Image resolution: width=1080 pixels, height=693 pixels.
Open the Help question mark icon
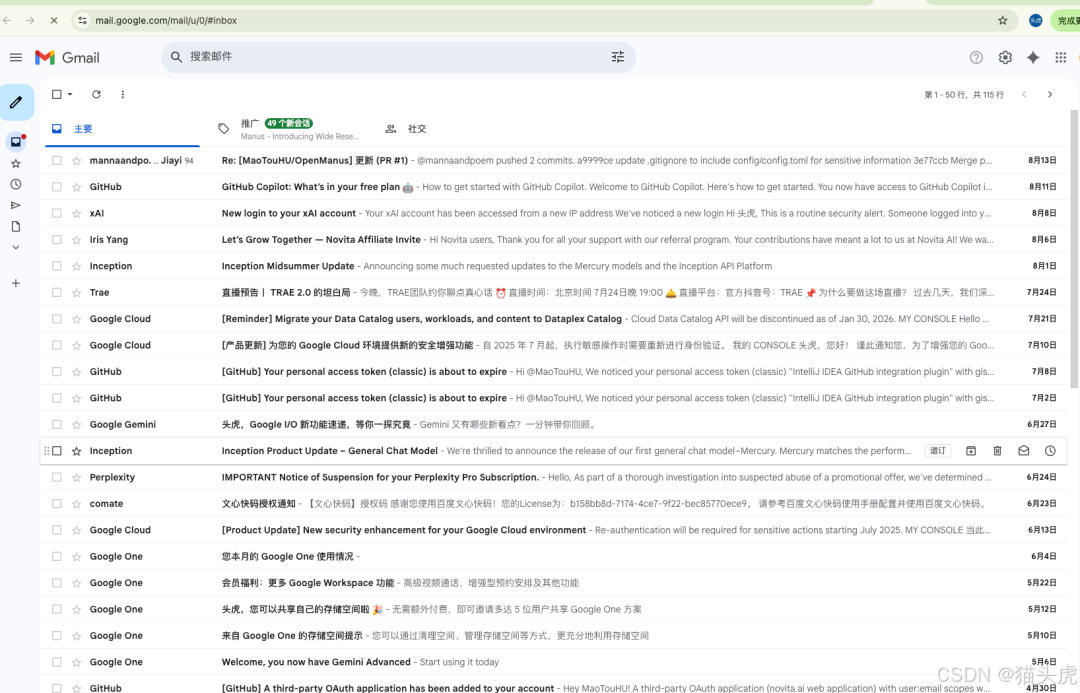(x=976, y=58)
